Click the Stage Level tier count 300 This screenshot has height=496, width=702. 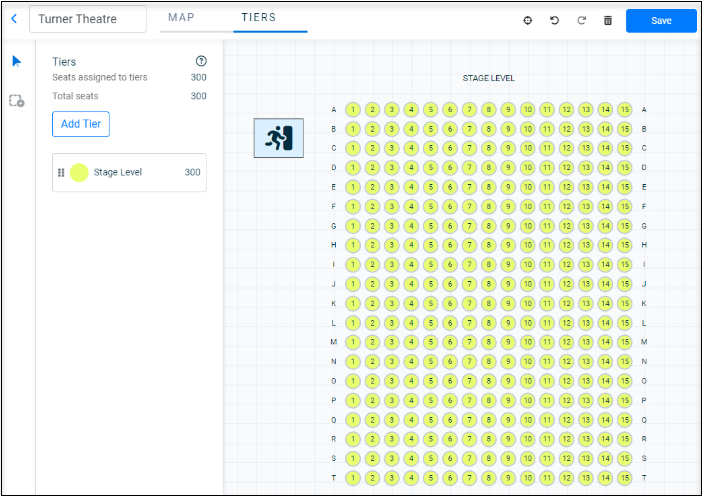(193, 172)
